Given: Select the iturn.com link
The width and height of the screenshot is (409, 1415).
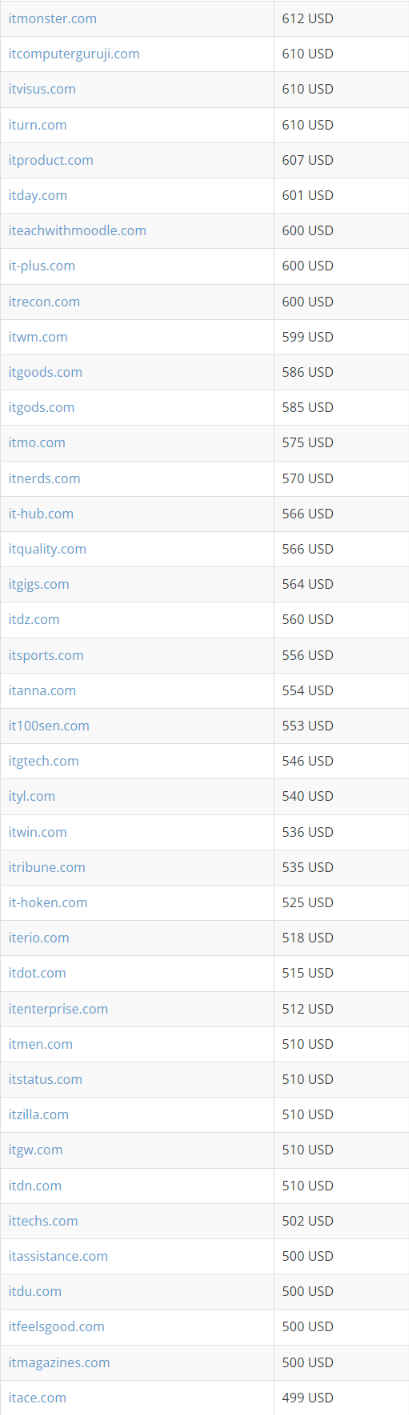Looking at the screenshot, I should 38,125.
